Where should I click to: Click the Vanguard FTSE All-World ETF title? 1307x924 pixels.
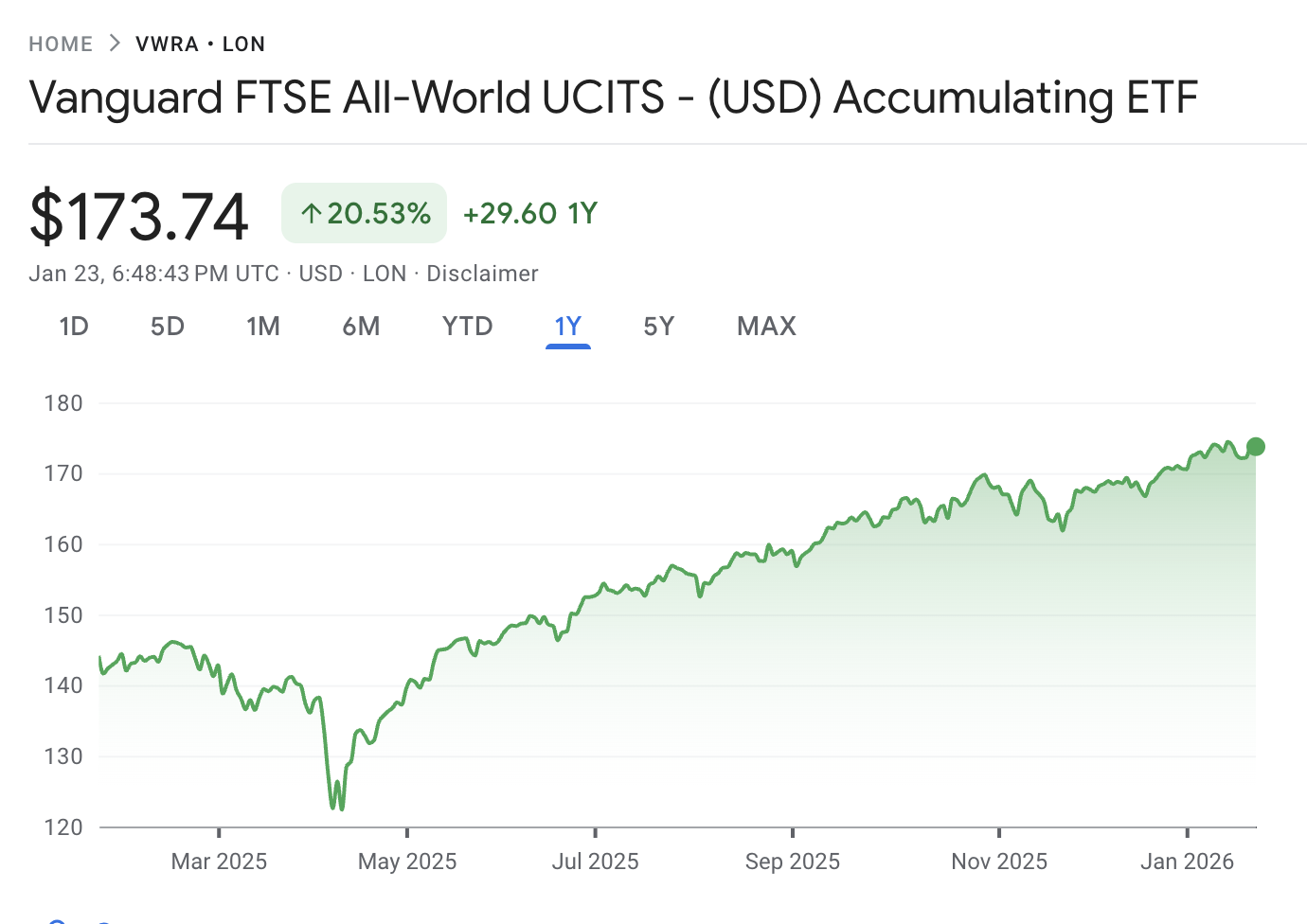(x=614, y=98)
